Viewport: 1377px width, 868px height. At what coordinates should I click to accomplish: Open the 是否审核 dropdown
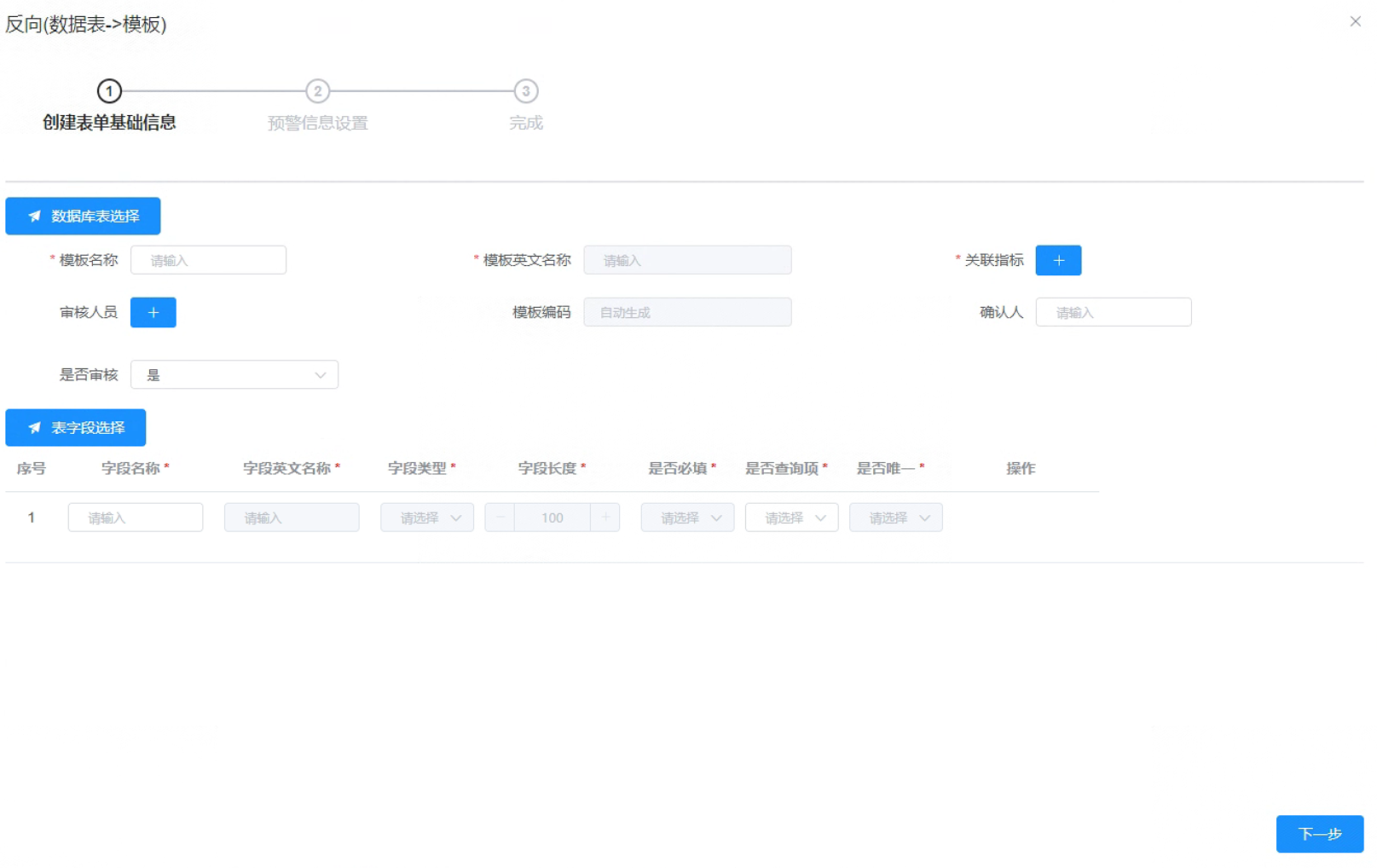tap(234, 374)
